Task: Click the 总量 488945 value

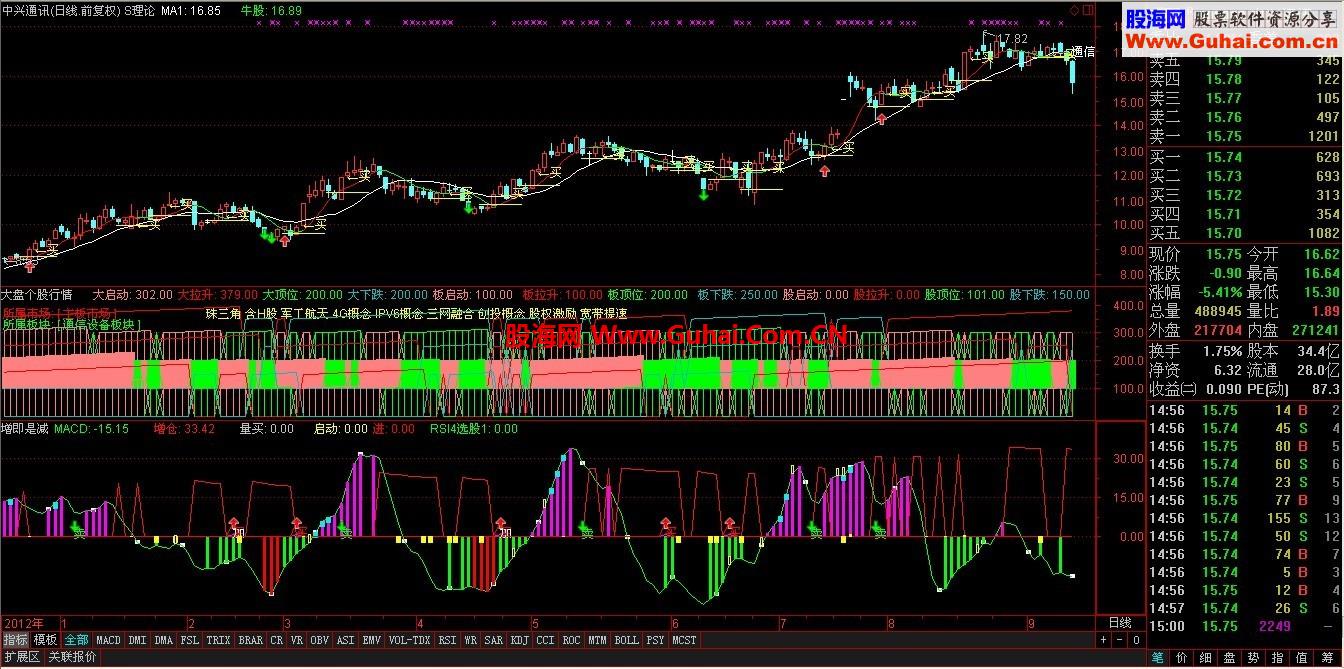Action: pos(1218,311)
